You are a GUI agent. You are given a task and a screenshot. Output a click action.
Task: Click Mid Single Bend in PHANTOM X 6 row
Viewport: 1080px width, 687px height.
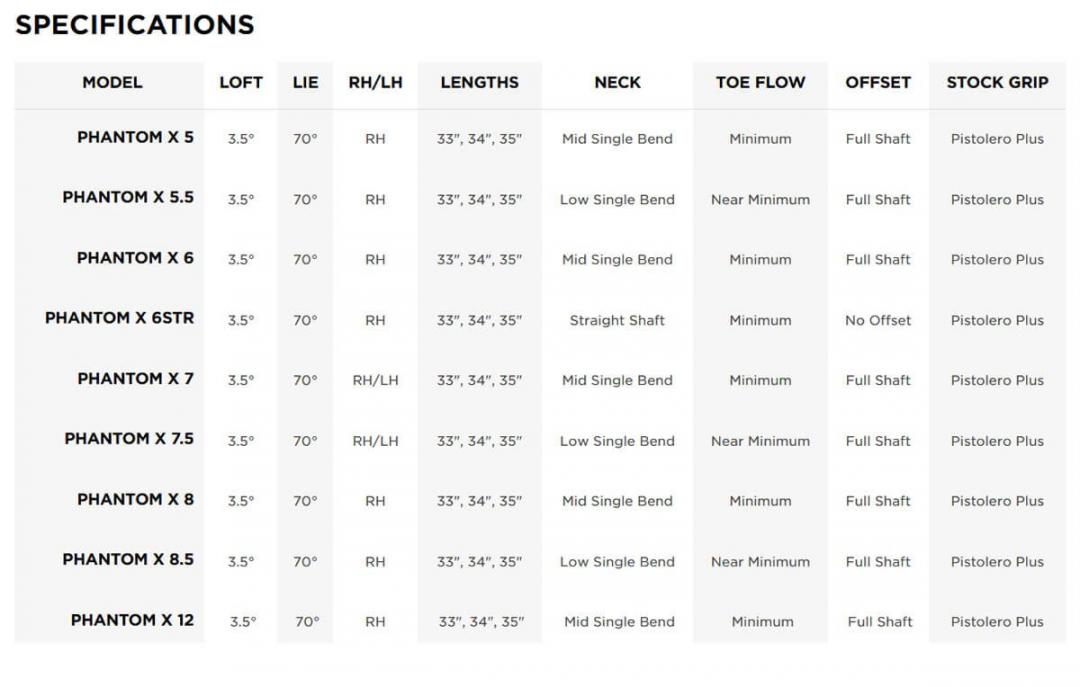[x=617, y=260]
